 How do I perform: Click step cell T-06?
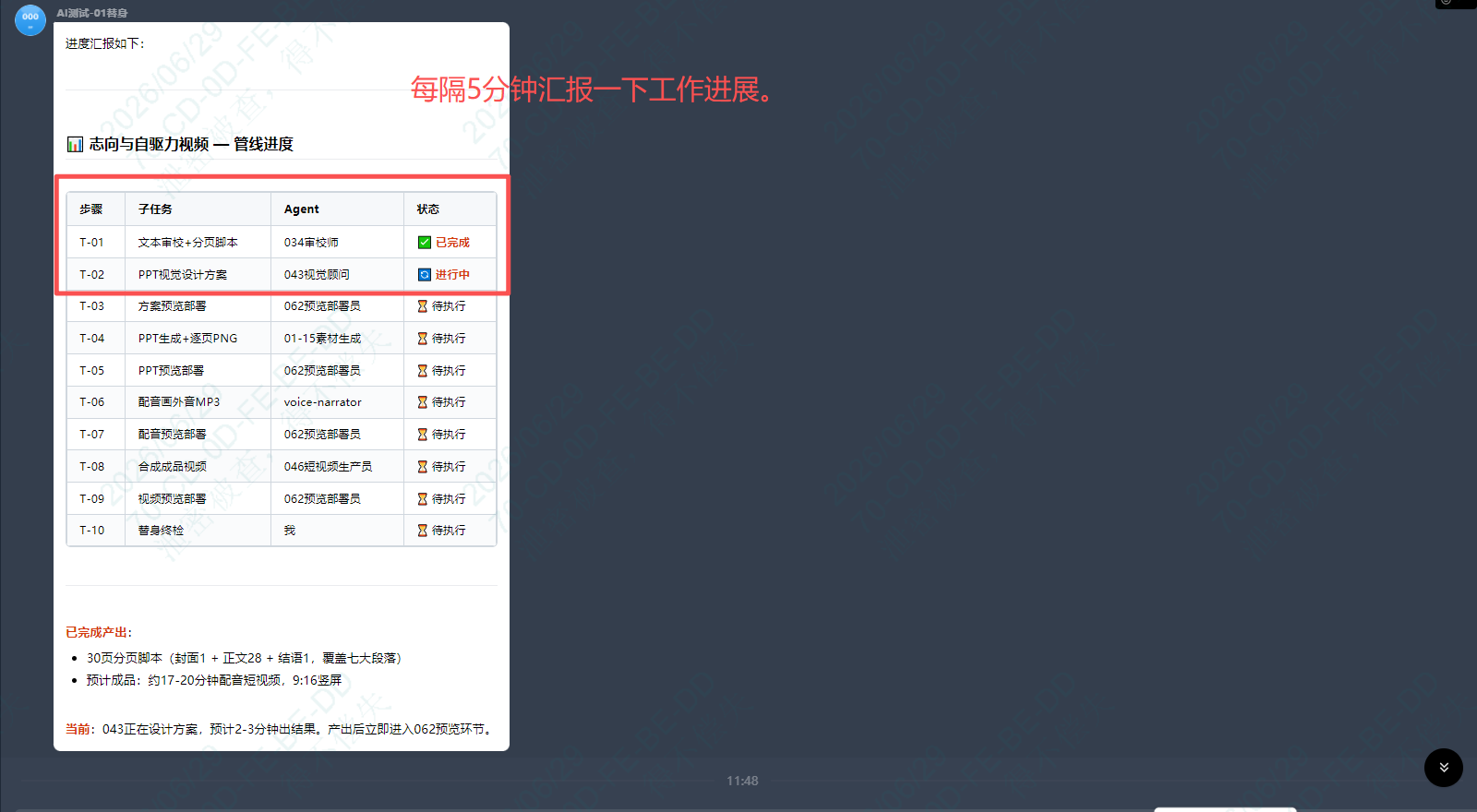point(91,402)
